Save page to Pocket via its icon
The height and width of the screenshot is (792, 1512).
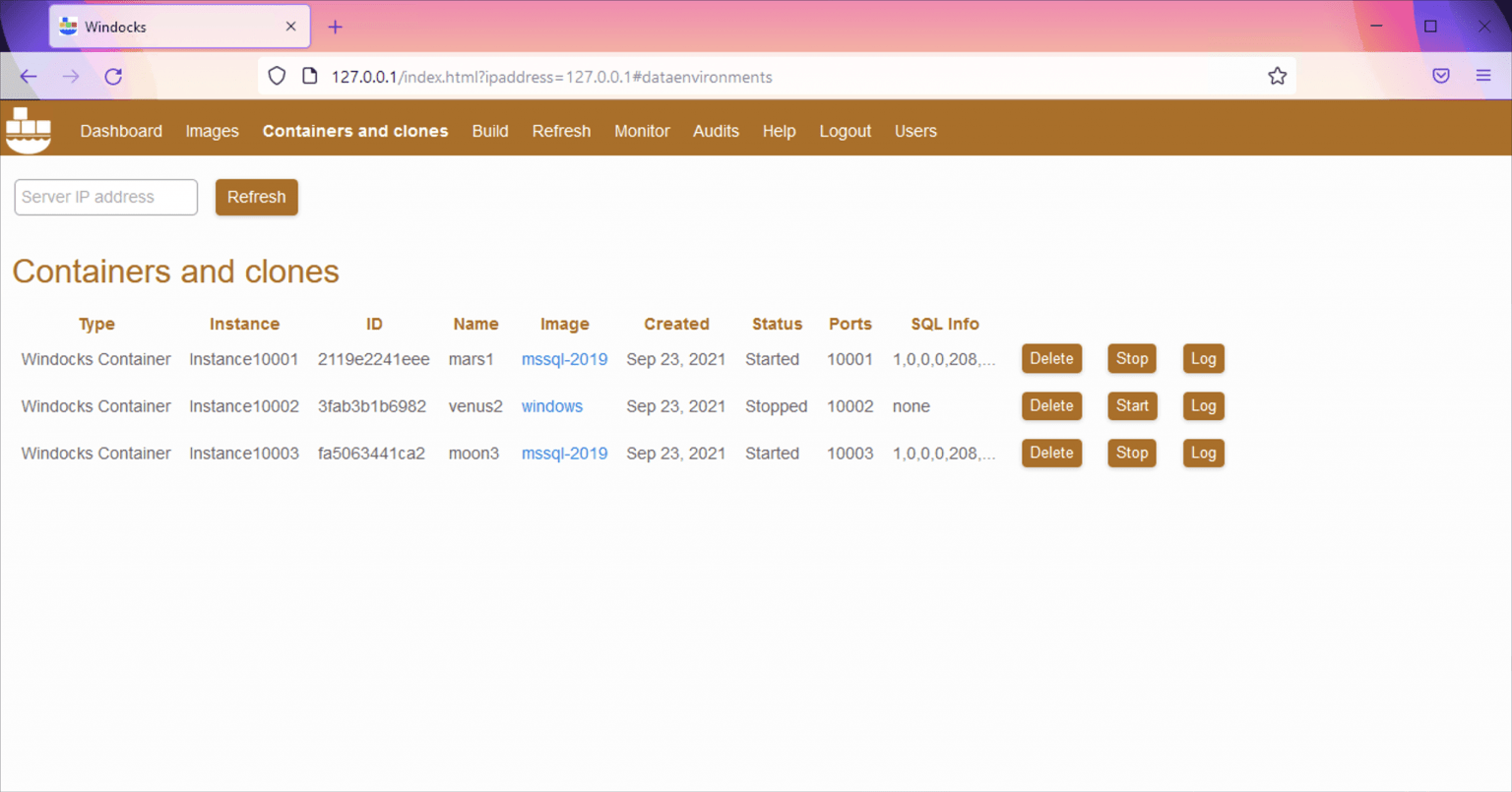(1440, 76)
